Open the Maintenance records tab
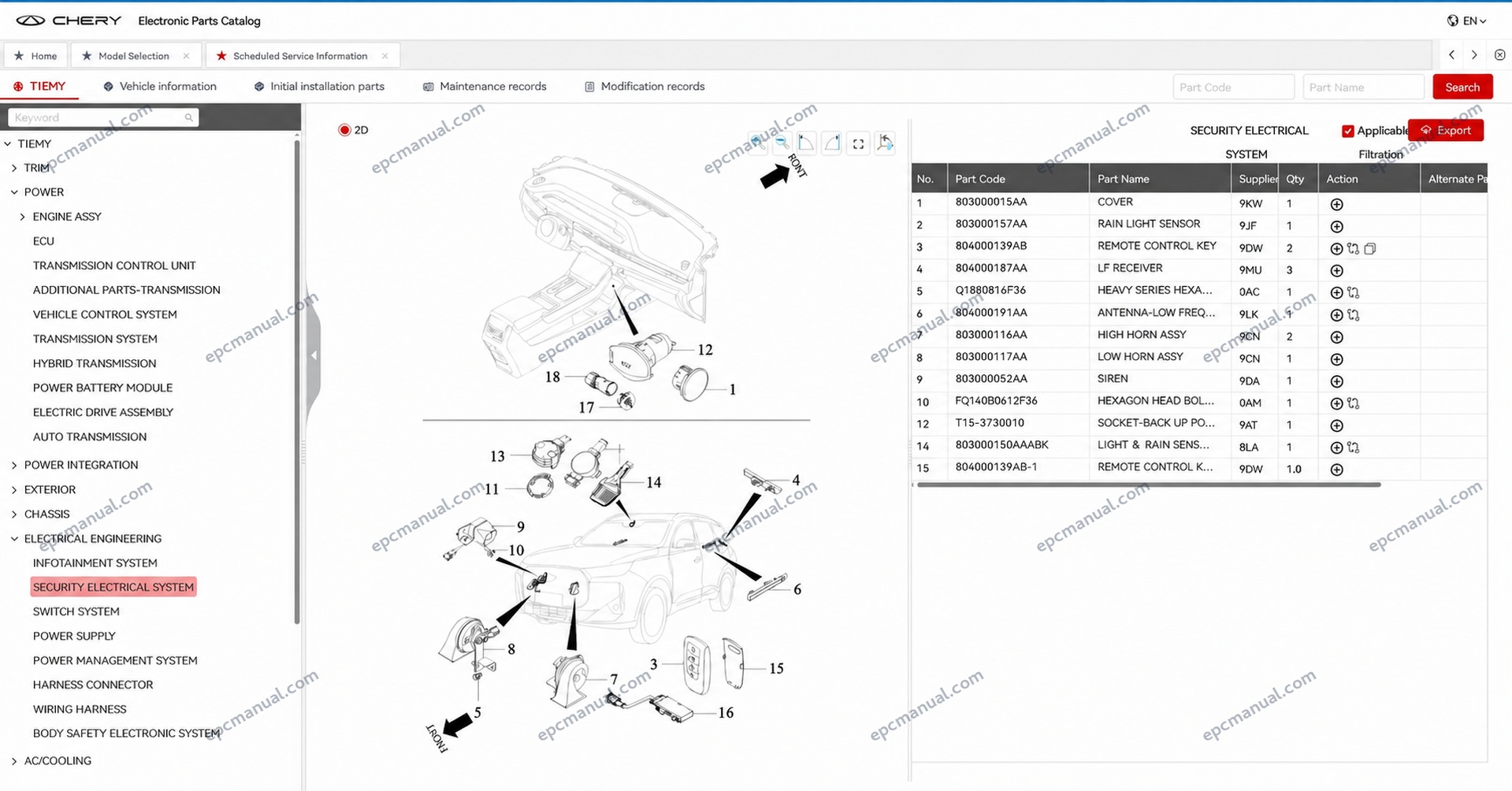 click(485, 87)
